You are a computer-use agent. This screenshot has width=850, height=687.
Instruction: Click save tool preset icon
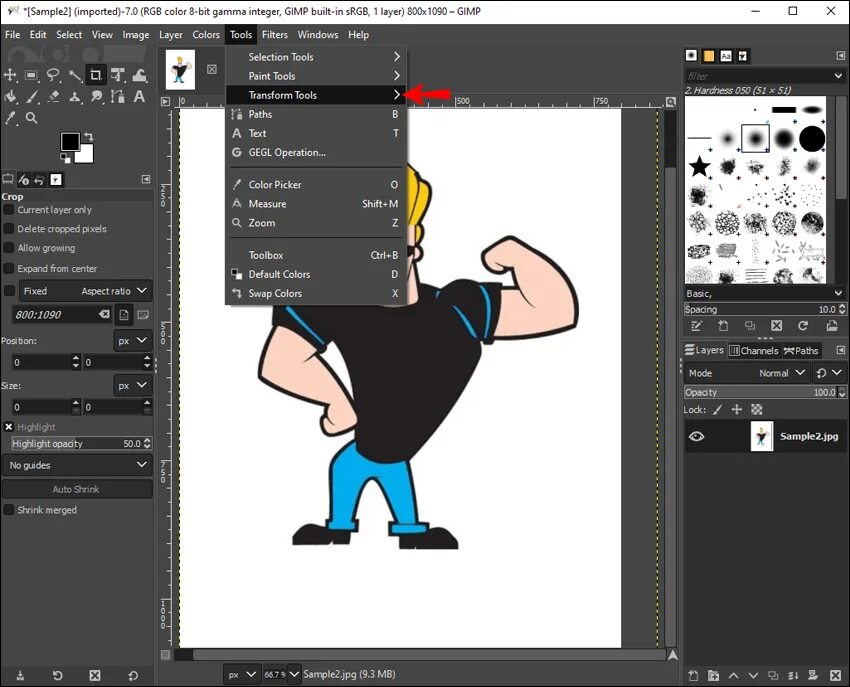(20, 676)
